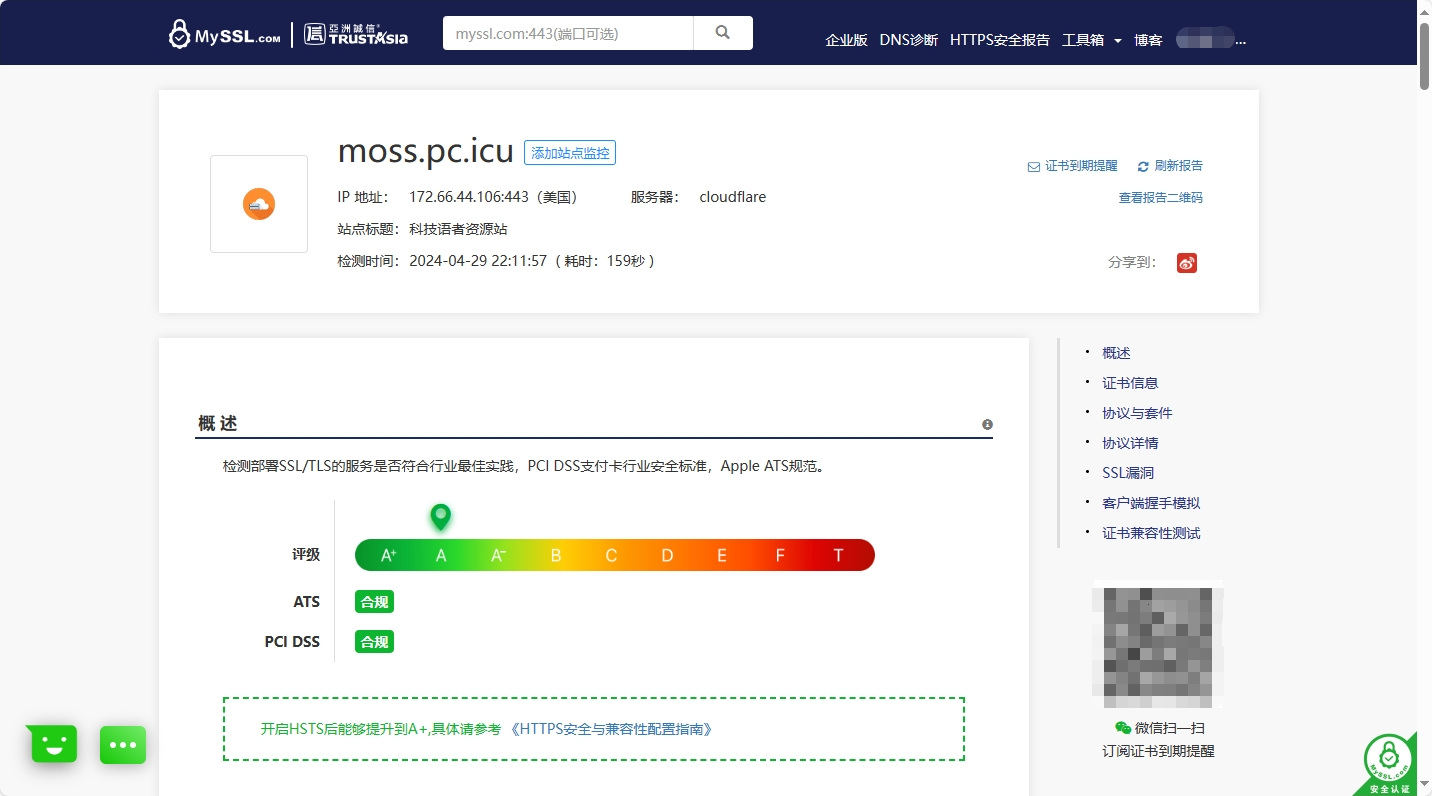Go to HTTPS安全报告 page
Image resolution: width=1432 pixels, height=796 pixels.
[999, 40]
